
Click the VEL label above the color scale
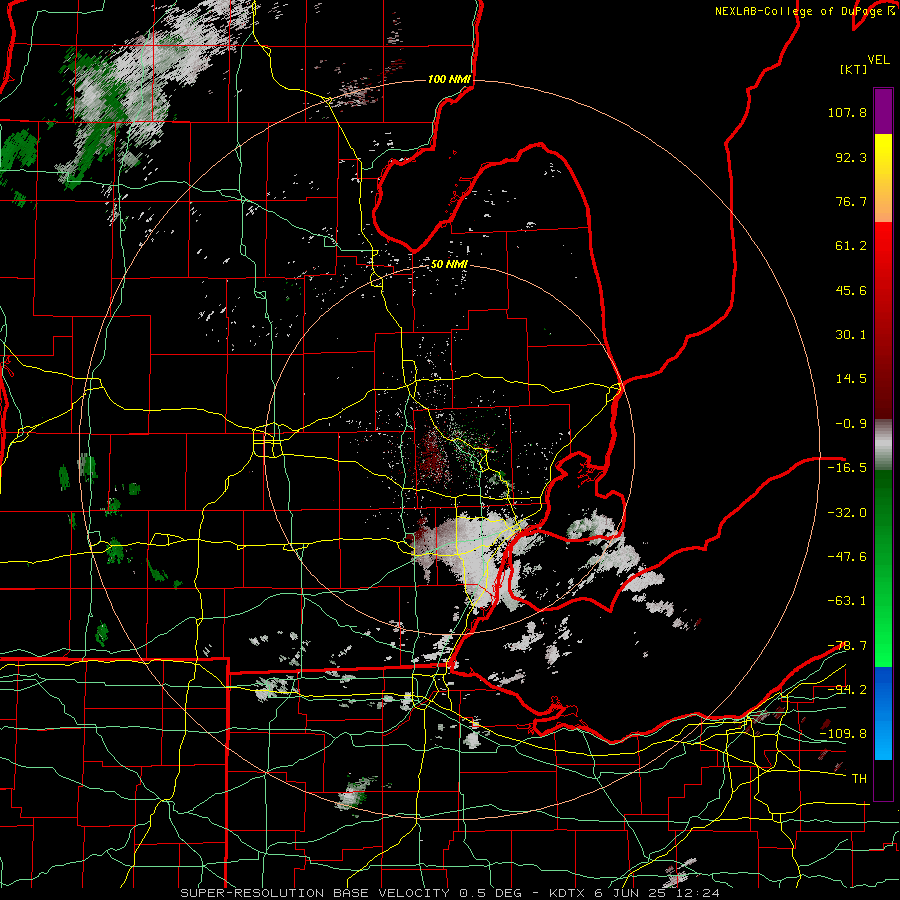[878, 60]
